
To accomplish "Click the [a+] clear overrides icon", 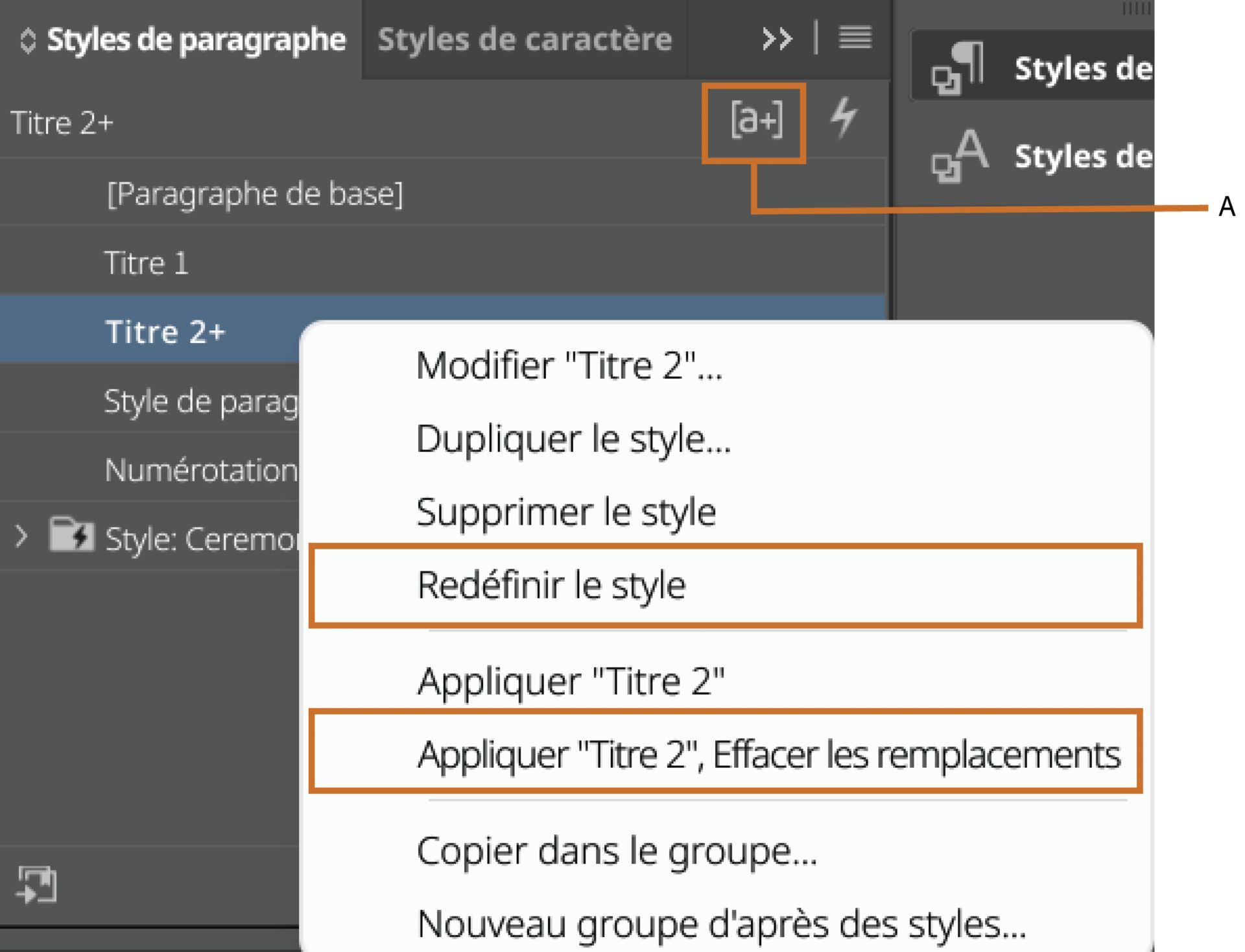I will [x=755, y=120].
